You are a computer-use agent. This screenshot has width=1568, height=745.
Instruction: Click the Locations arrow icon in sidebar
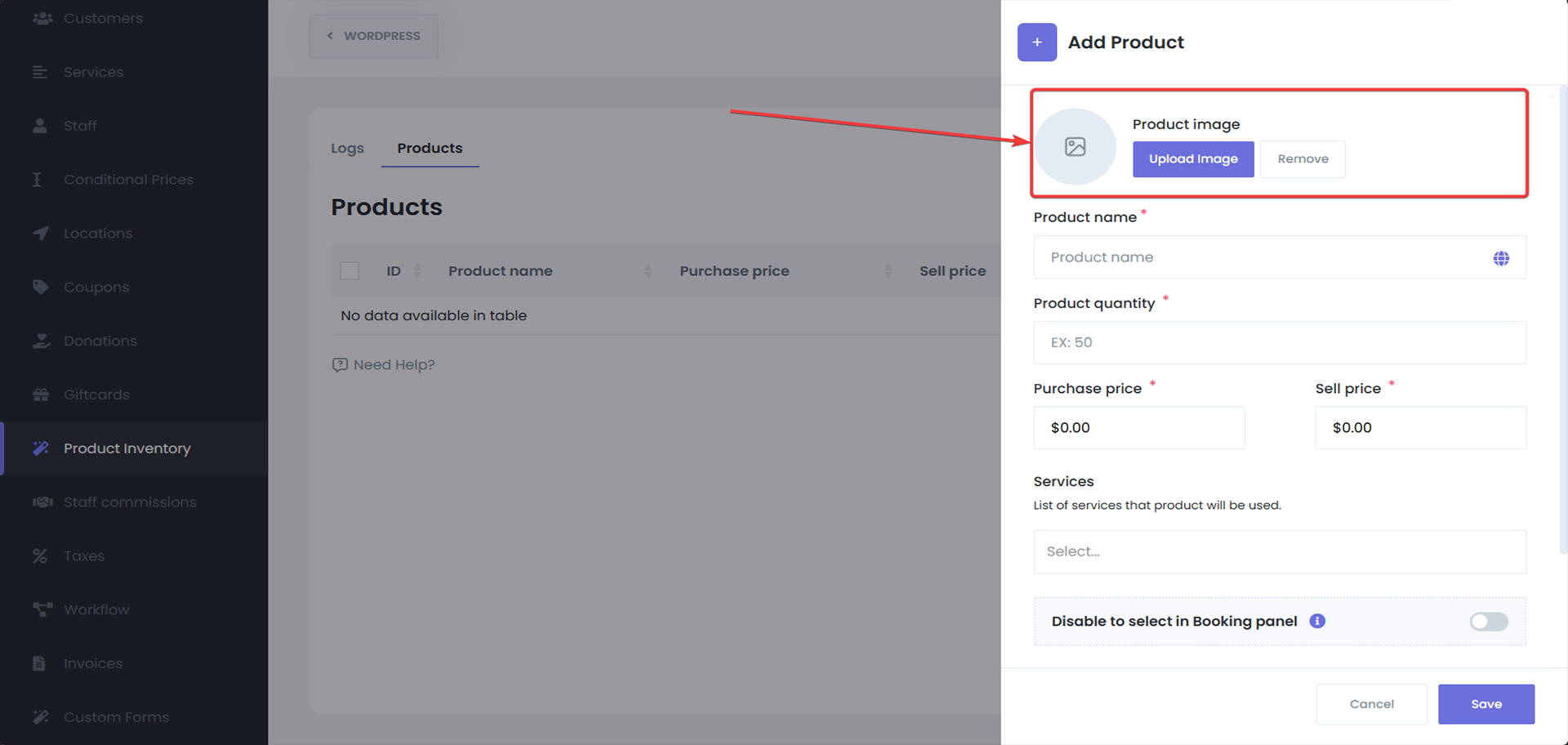point(41,234)
